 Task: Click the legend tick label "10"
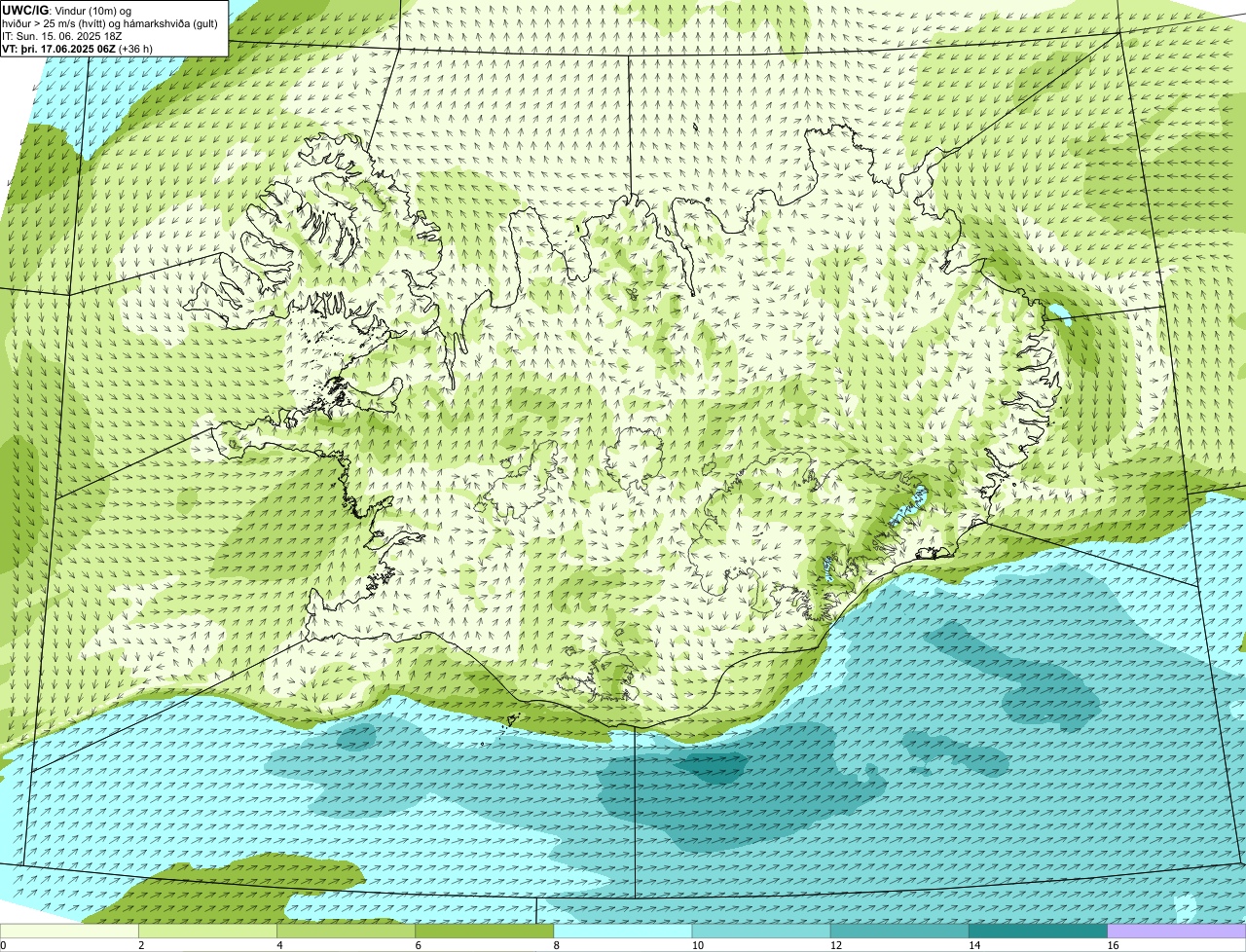(x=698, y=945)
